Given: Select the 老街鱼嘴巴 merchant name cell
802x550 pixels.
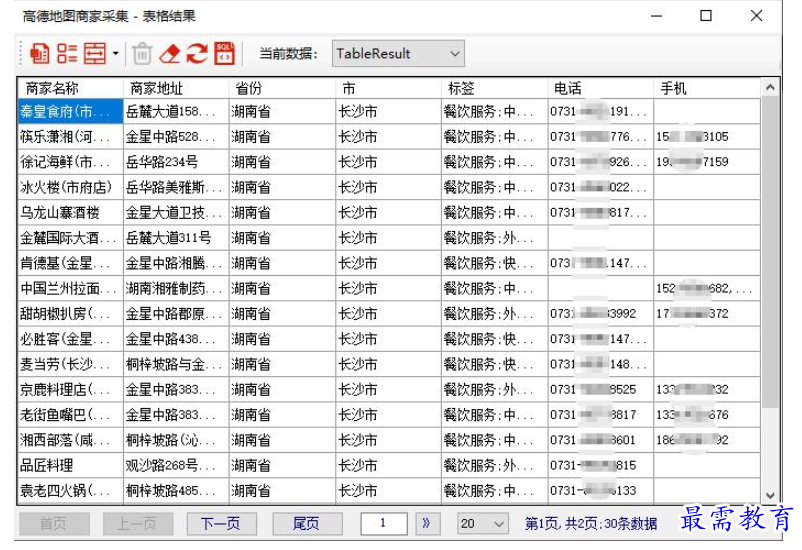Looking at the screenshot, I should (70, 415).
